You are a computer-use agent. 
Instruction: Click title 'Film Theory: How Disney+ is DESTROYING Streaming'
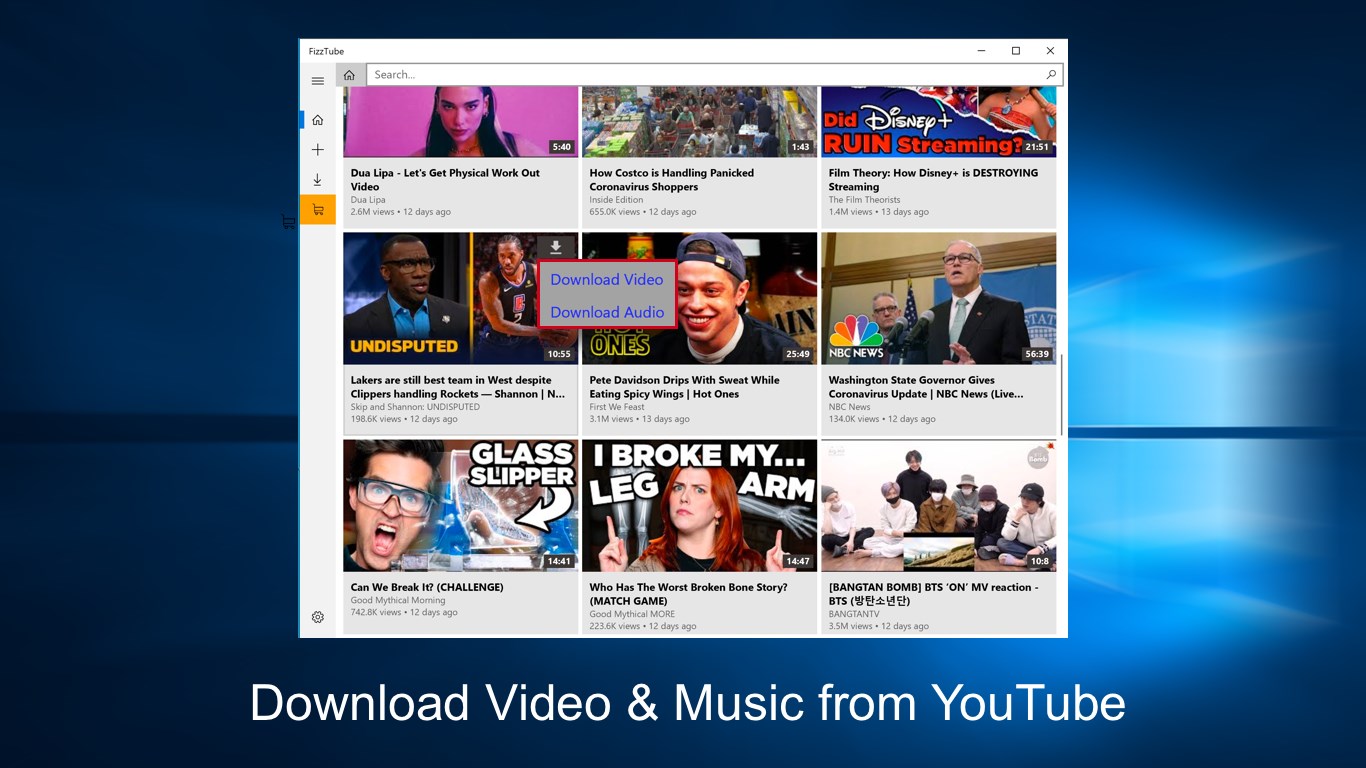point(933,180)
